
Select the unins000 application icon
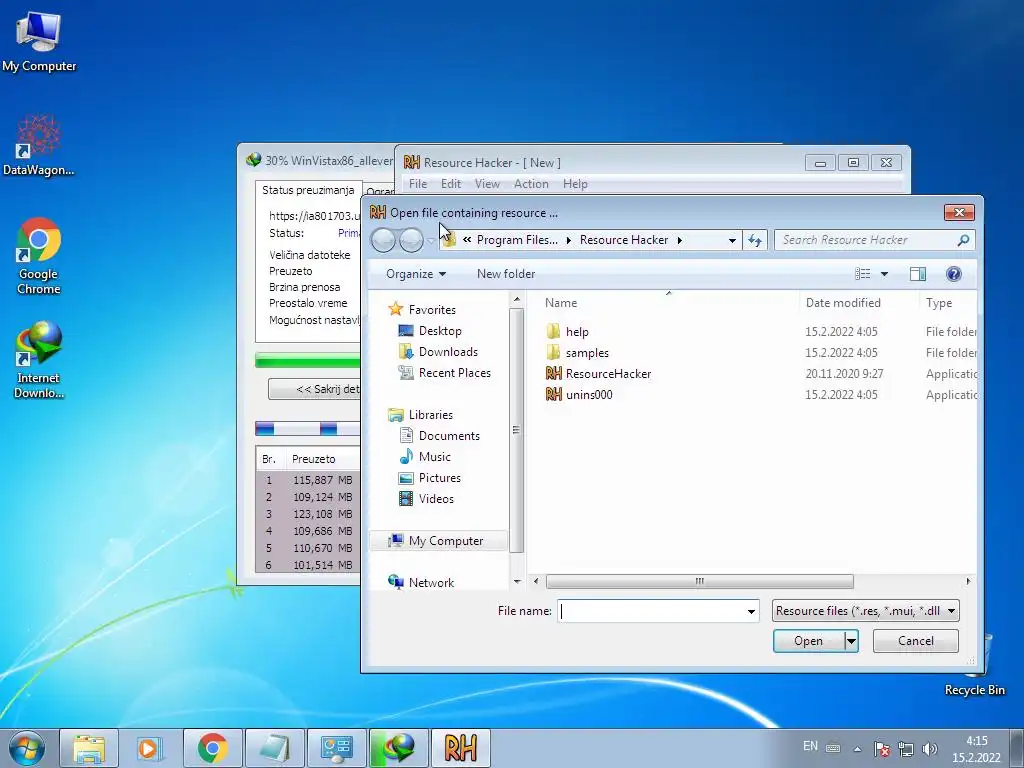click(x=553, y=394)
